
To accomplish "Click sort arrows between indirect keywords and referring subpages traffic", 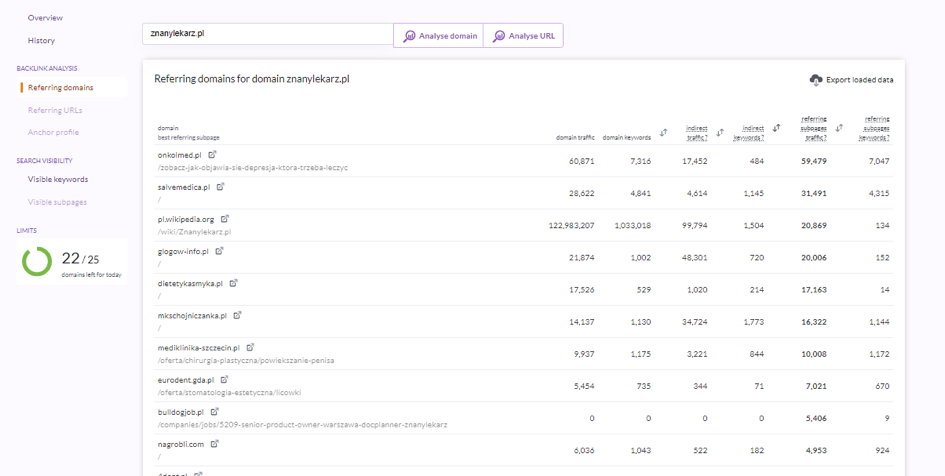I will (777, 128).
